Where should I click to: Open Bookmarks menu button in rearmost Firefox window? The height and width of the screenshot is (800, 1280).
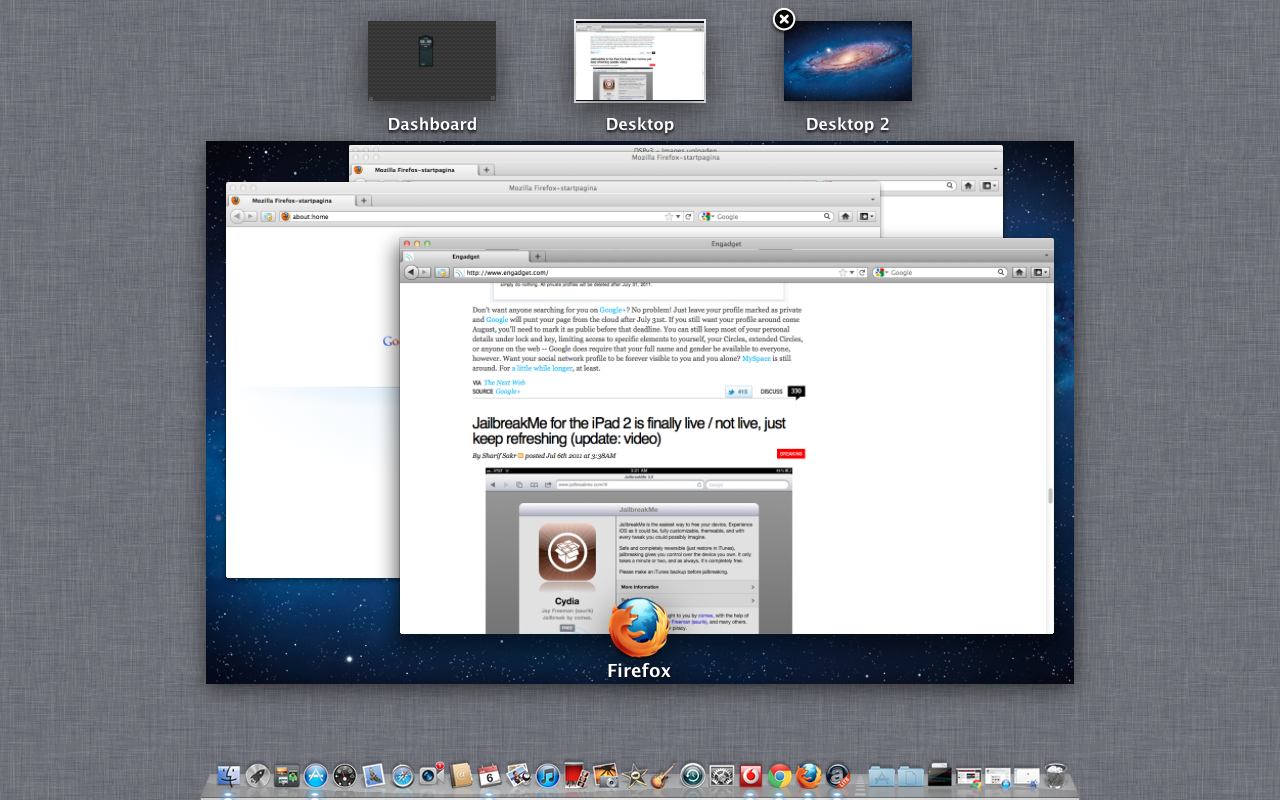coord(989,185)
